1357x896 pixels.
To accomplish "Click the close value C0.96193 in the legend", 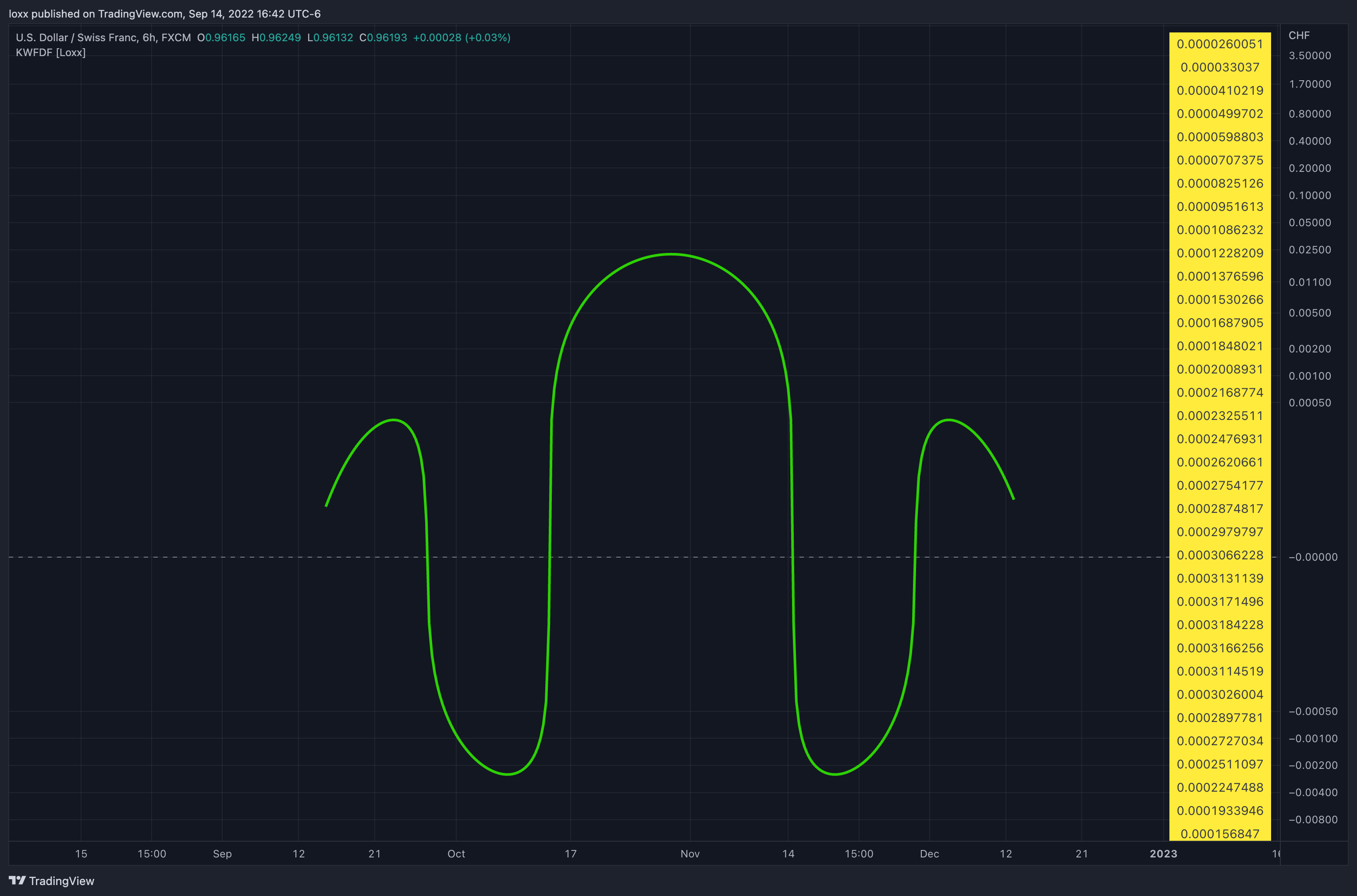I will click(383, 38).
